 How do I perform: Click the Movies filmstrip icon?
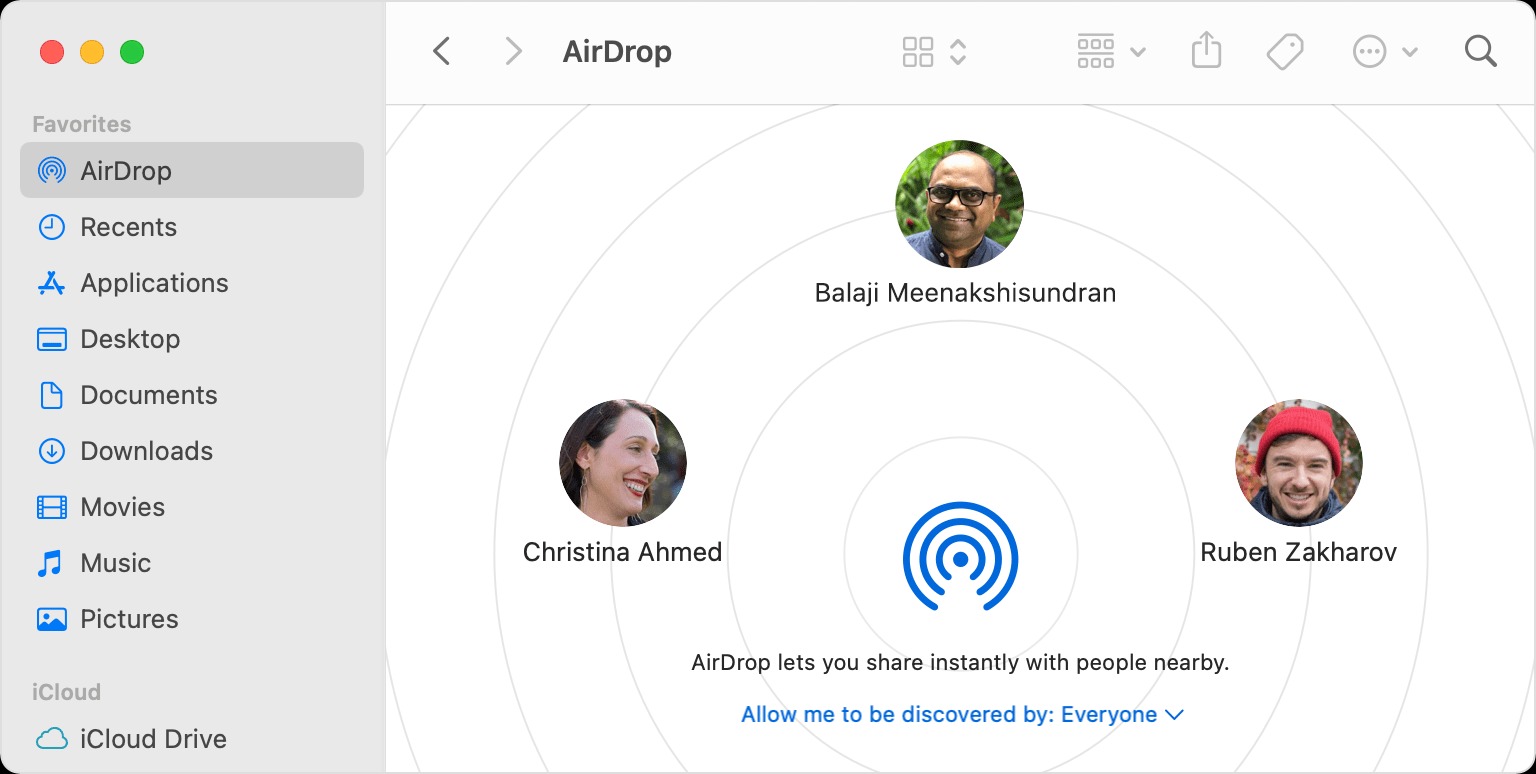pos(52,507)
